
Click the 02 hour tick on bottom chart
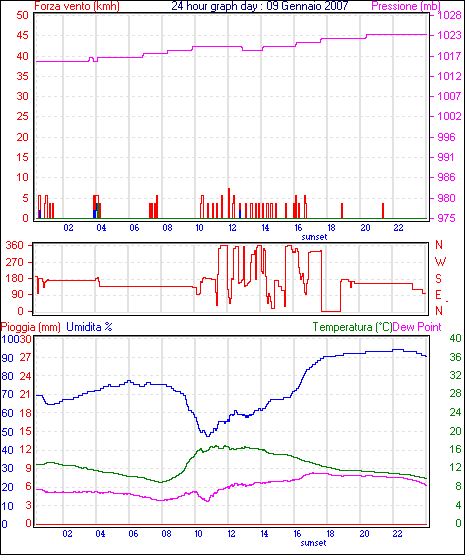coord(67,534)
